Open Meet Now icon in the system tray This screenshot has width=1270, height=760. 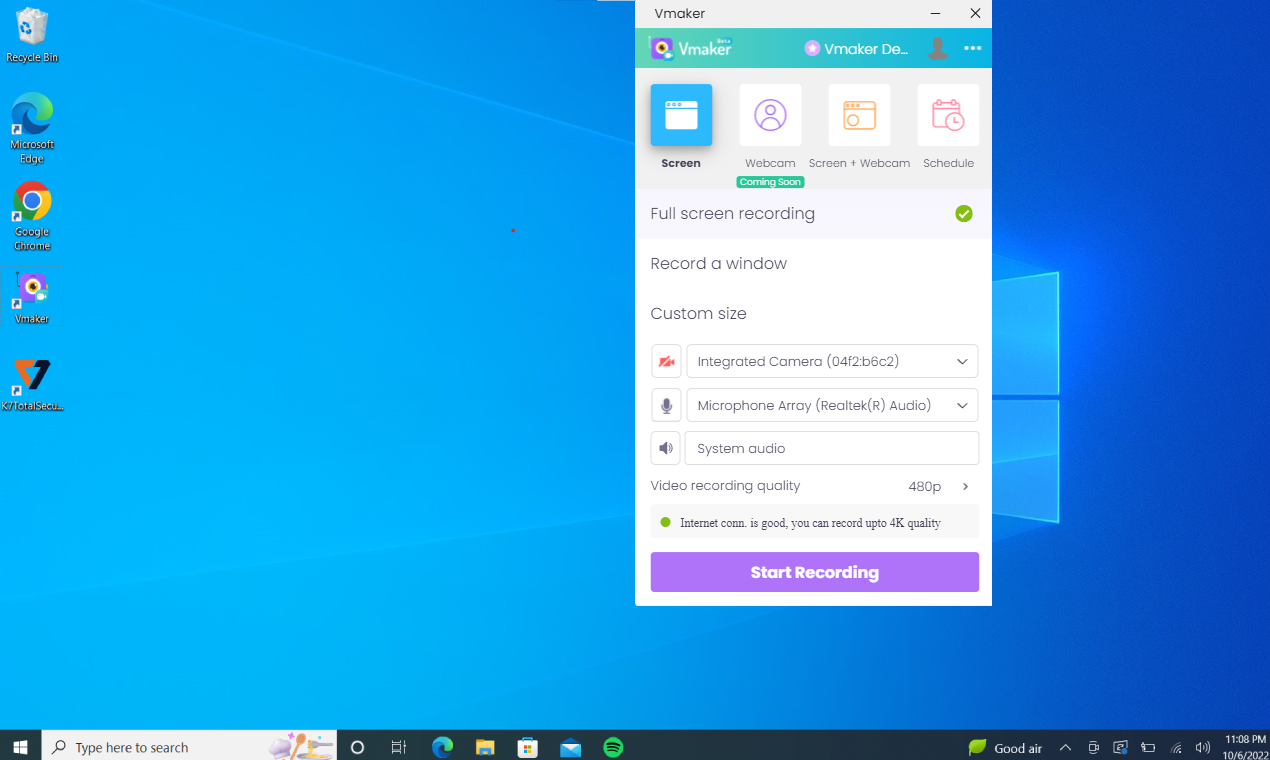click(x=1094, y=748)
